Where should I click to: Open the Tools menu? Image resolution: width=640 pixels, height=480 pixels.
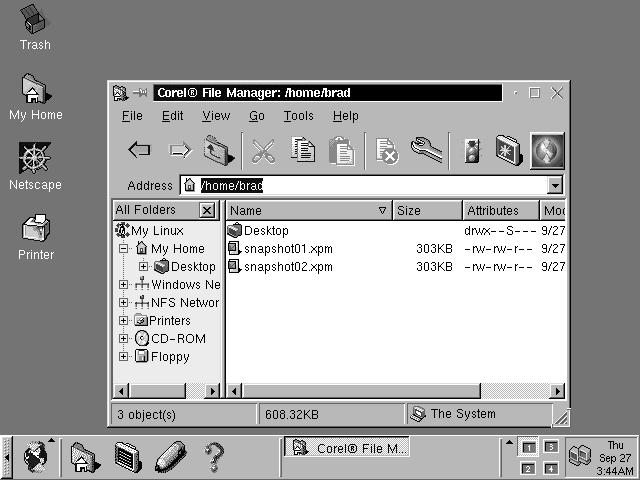tap(298, 116)
